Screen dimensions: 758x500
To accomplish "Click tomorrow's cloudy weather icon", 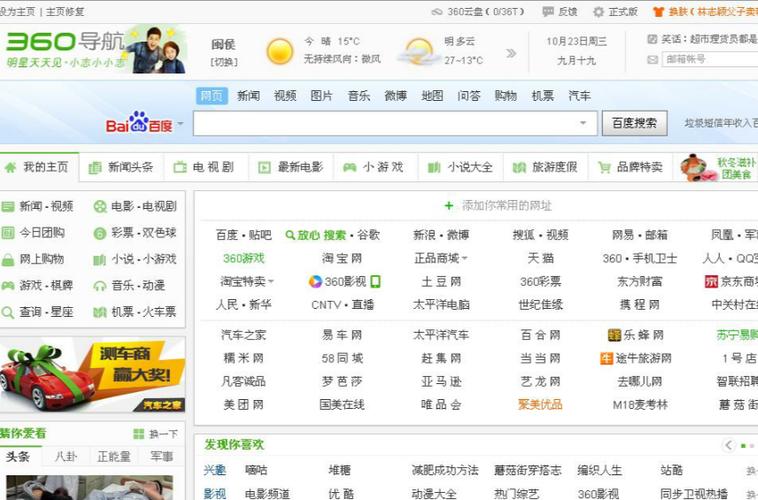I will click(x=419, y=52).
